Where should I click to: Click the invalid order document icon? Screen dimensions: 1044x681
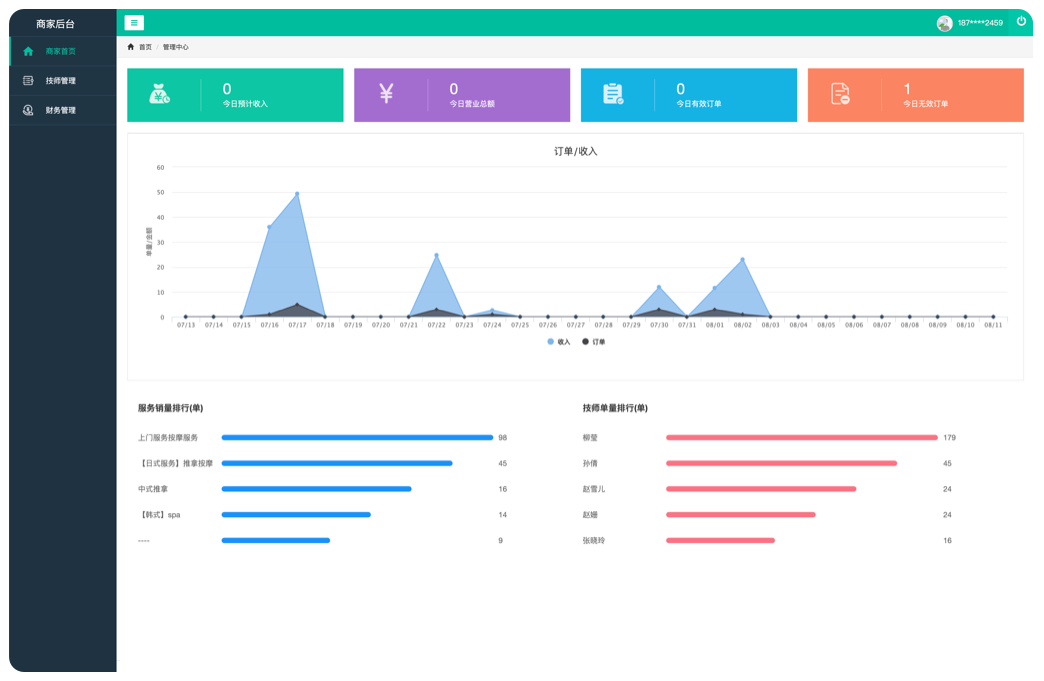click(x=840, y=94)
